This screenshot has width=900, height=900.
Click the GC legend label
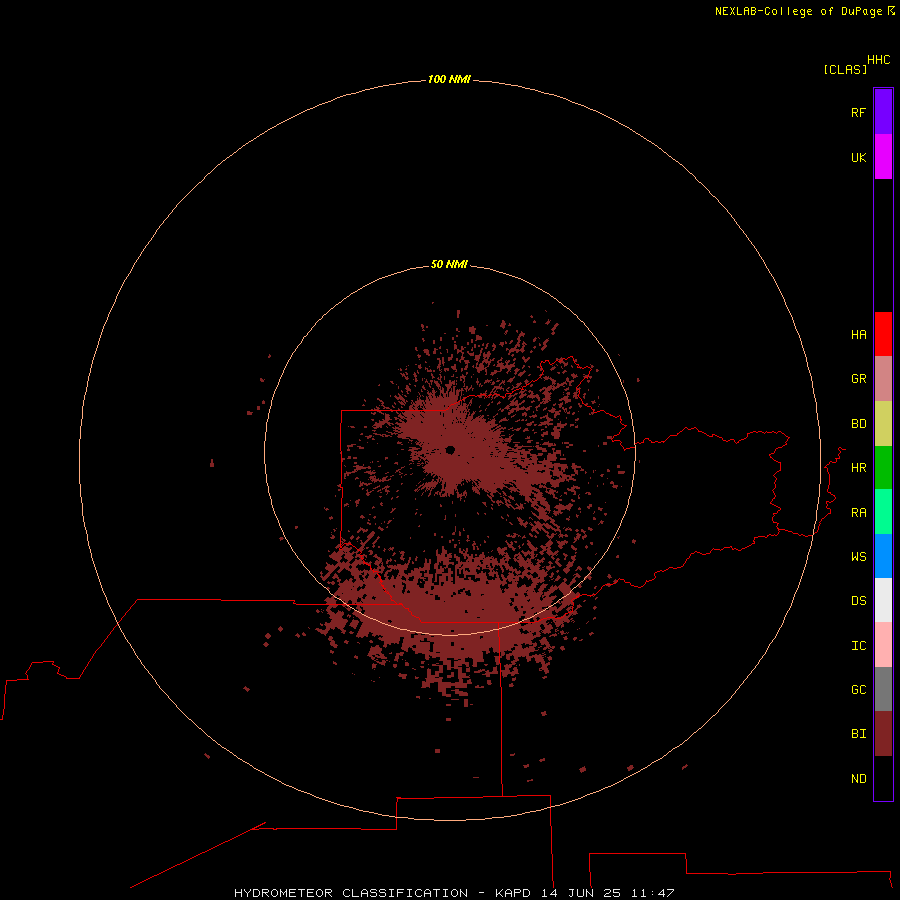click(x=858, y=689)
